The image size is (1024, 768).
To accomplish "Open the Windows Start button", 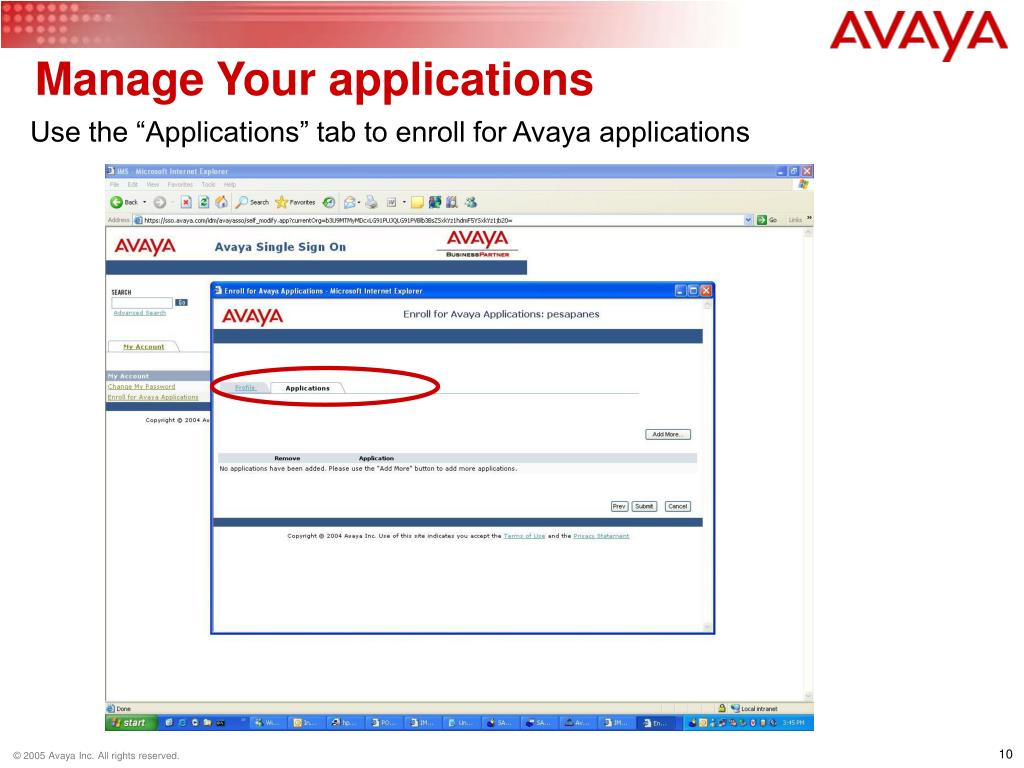I will tap(131, 722).
